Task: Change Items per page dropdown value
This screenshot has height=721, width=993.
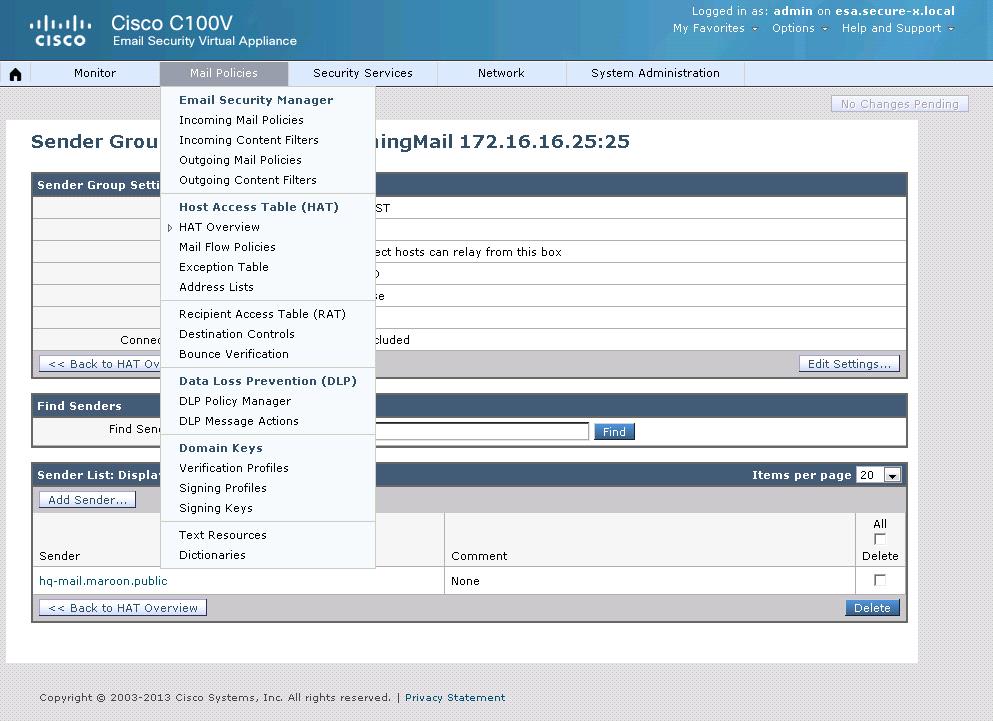Action: (x=878, y=475)
